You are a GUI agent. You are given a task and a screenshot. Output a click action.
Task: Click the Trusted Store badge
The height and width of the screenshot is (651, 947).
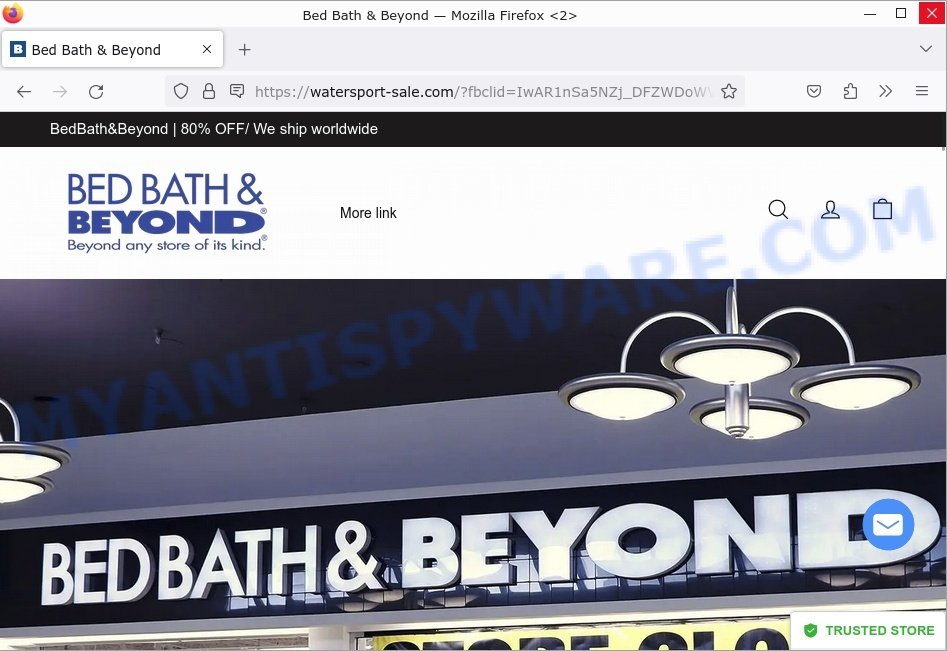869,630
